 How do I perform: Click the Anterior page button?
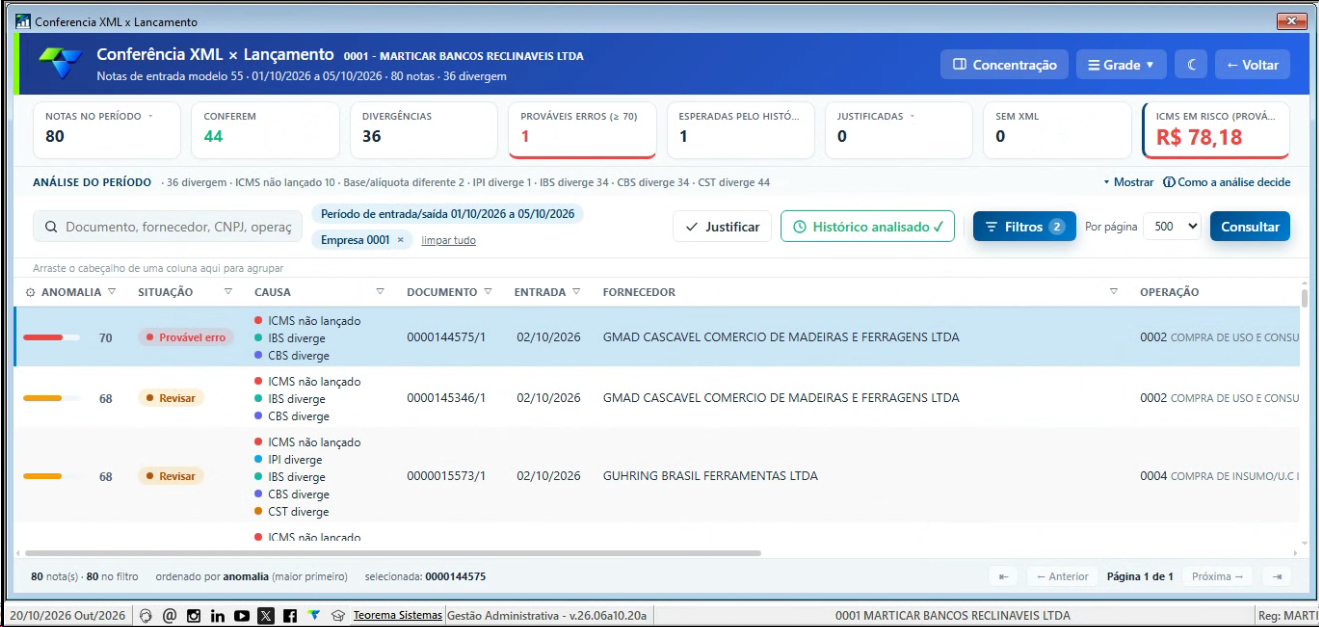pos(1062,576)
